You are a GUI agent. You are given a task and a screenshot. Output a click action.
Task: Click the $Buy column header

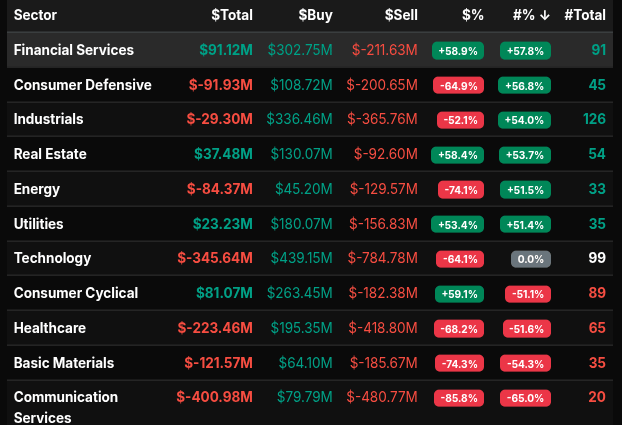(x=316, y=15)
